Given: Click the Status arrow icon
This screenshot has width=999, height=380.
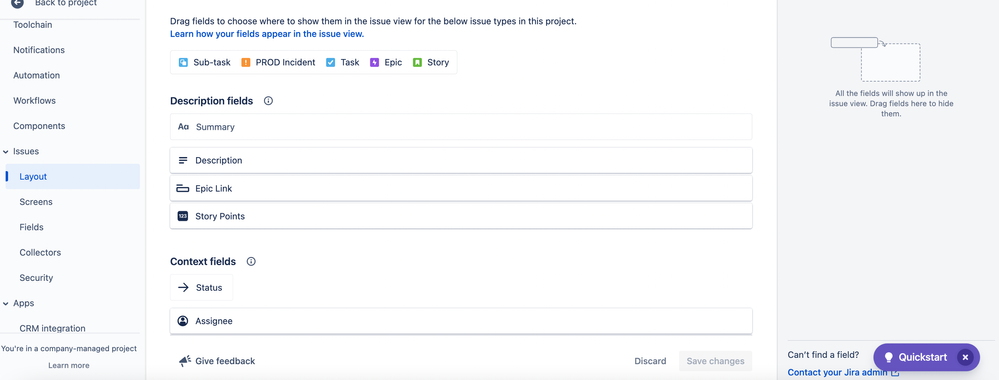Looking at the screenshot, I should coord(183,288).
